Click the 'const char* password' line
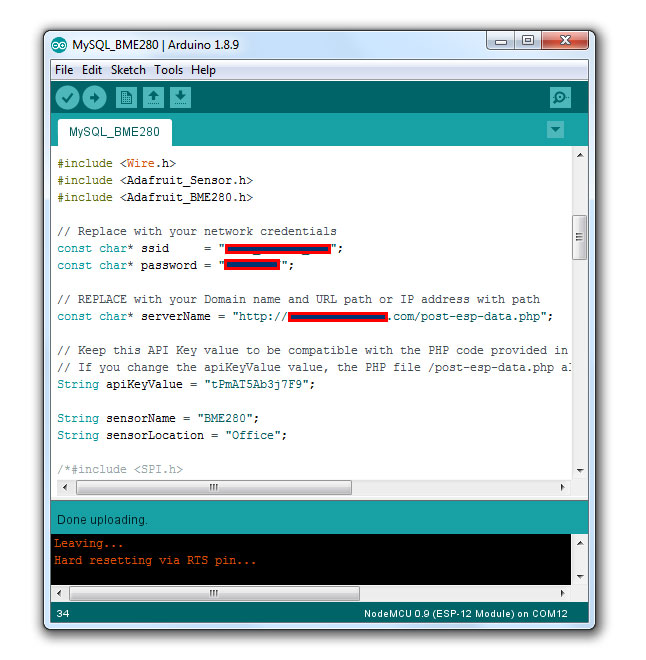 pos(175,265)
